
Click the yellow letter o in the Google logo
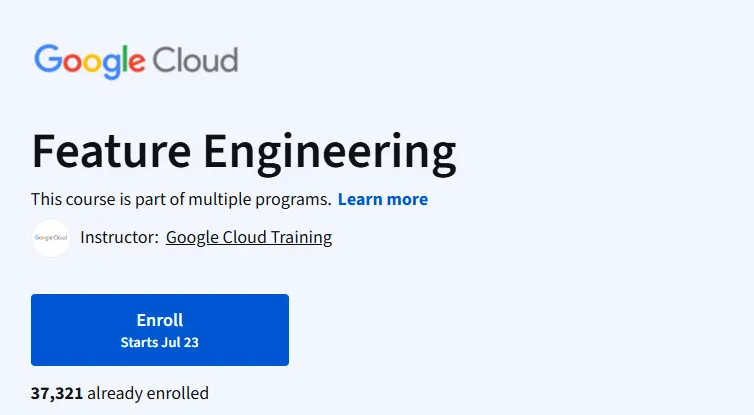(92, 63)
